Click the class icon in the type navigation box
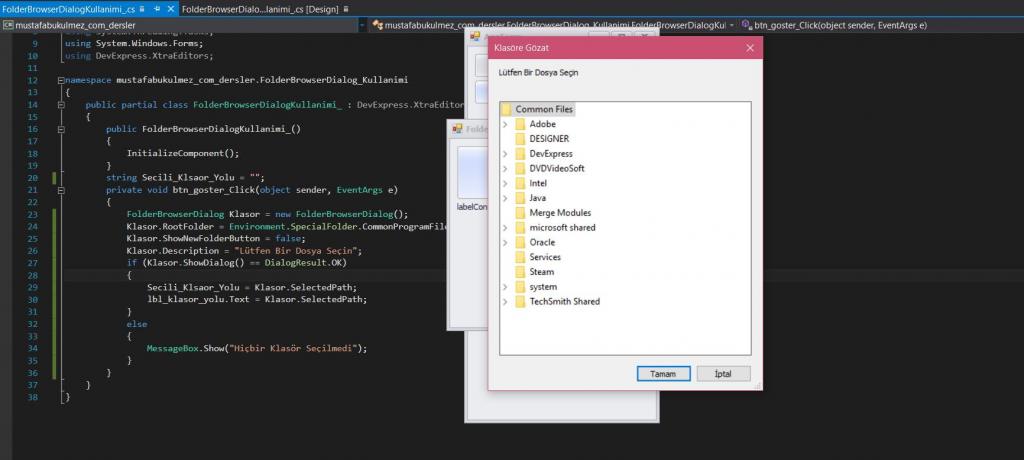The width and height of the screenshot is (1024, 460). click(377, 25)
